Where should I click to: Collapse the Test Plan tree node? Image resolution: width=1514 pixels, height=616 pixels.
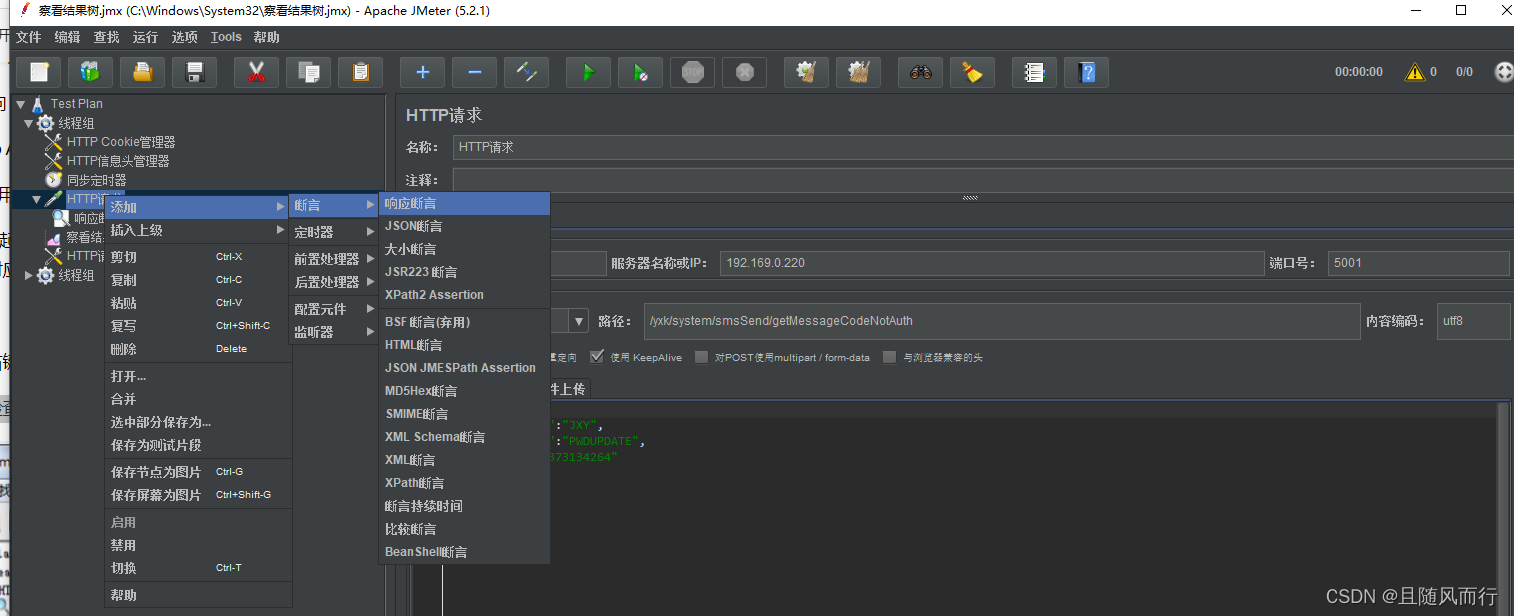tap(20, 104)
